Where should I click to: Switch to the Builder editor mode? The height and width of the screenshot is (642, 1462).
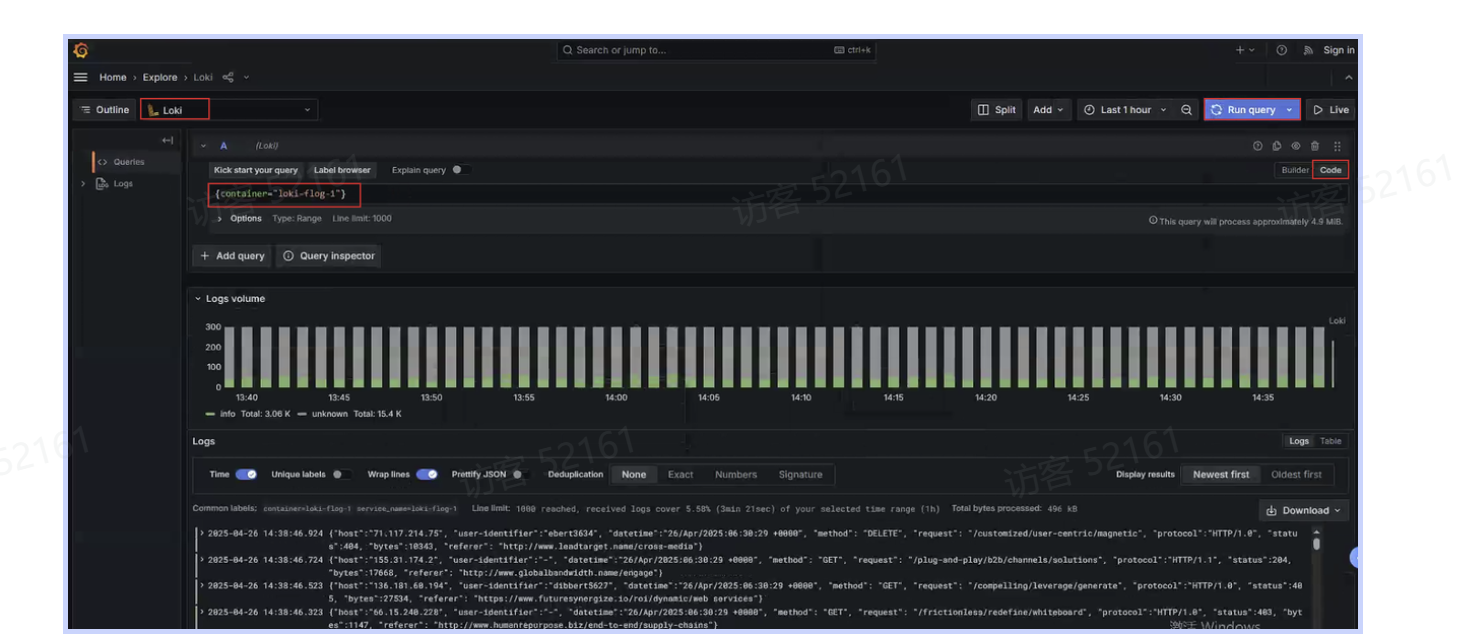(x=1295, y=170)
